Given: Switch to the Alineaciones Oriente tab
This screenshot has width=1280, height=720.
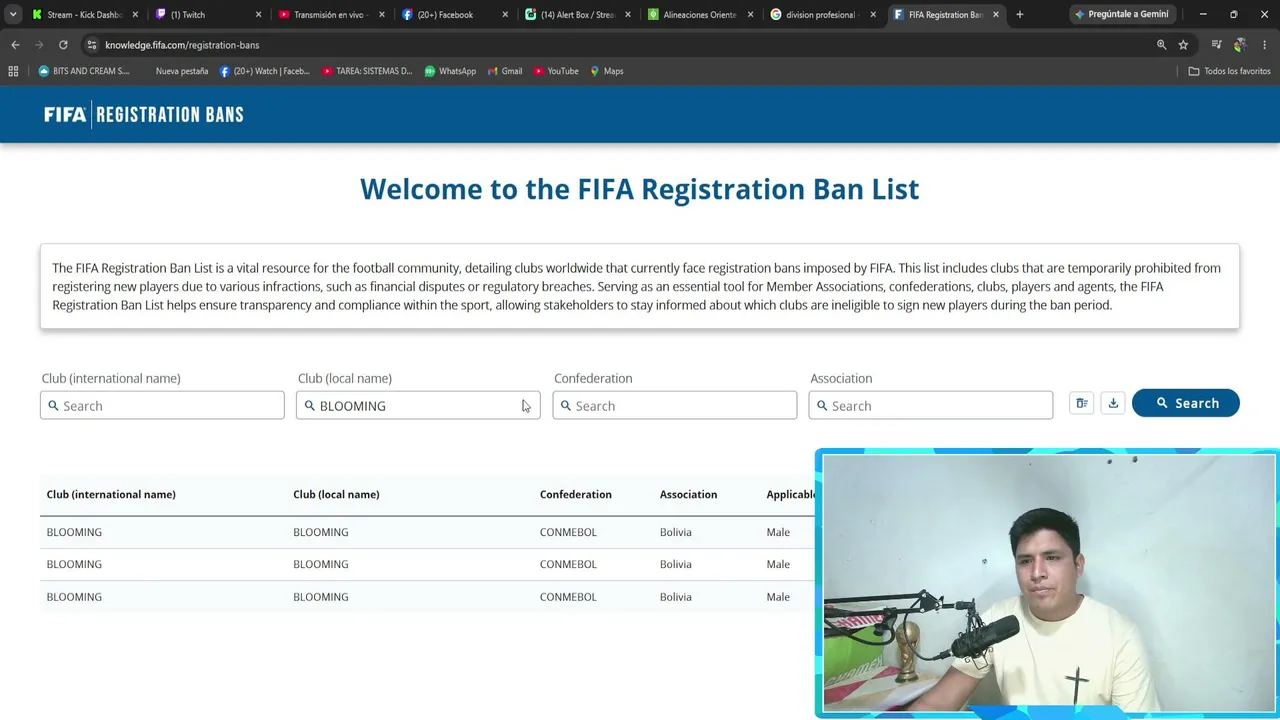Looking at the screenshot, I should pos(700,14).
